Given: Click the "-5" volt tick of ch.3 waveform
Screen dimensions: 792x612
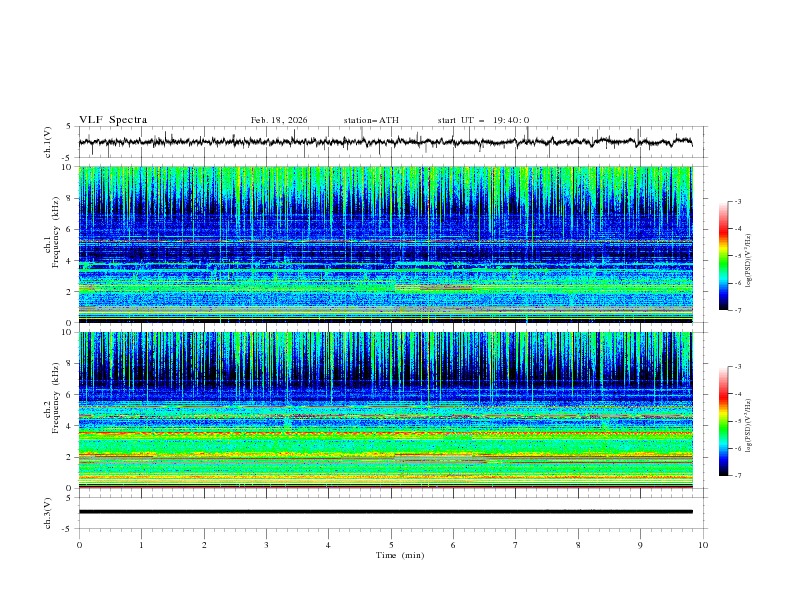Looking at the screenshot, I should tap(68, 529).
